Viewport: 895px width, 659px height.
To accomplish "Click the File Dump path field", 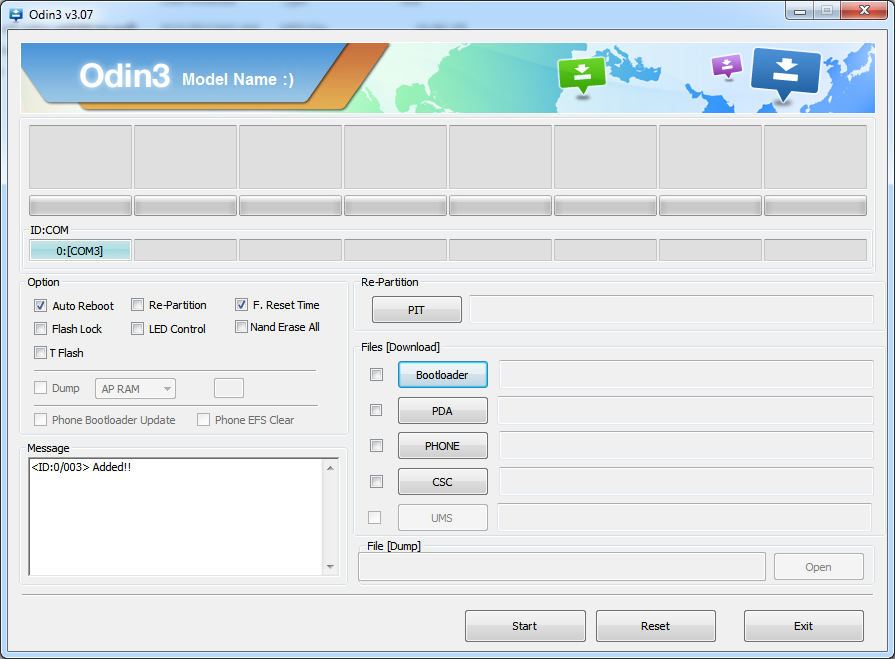I will pos(562,567).
